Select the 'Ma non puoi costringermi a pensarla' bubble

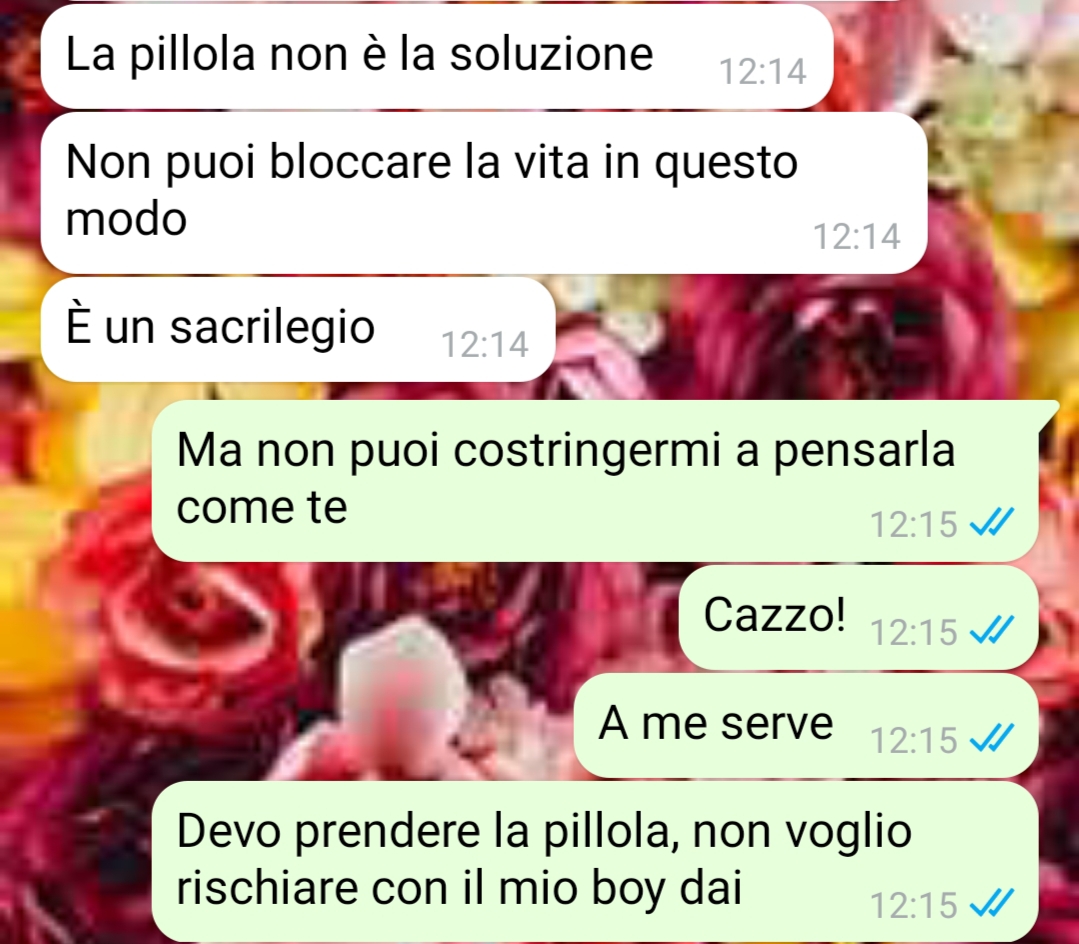coord(595,480)
